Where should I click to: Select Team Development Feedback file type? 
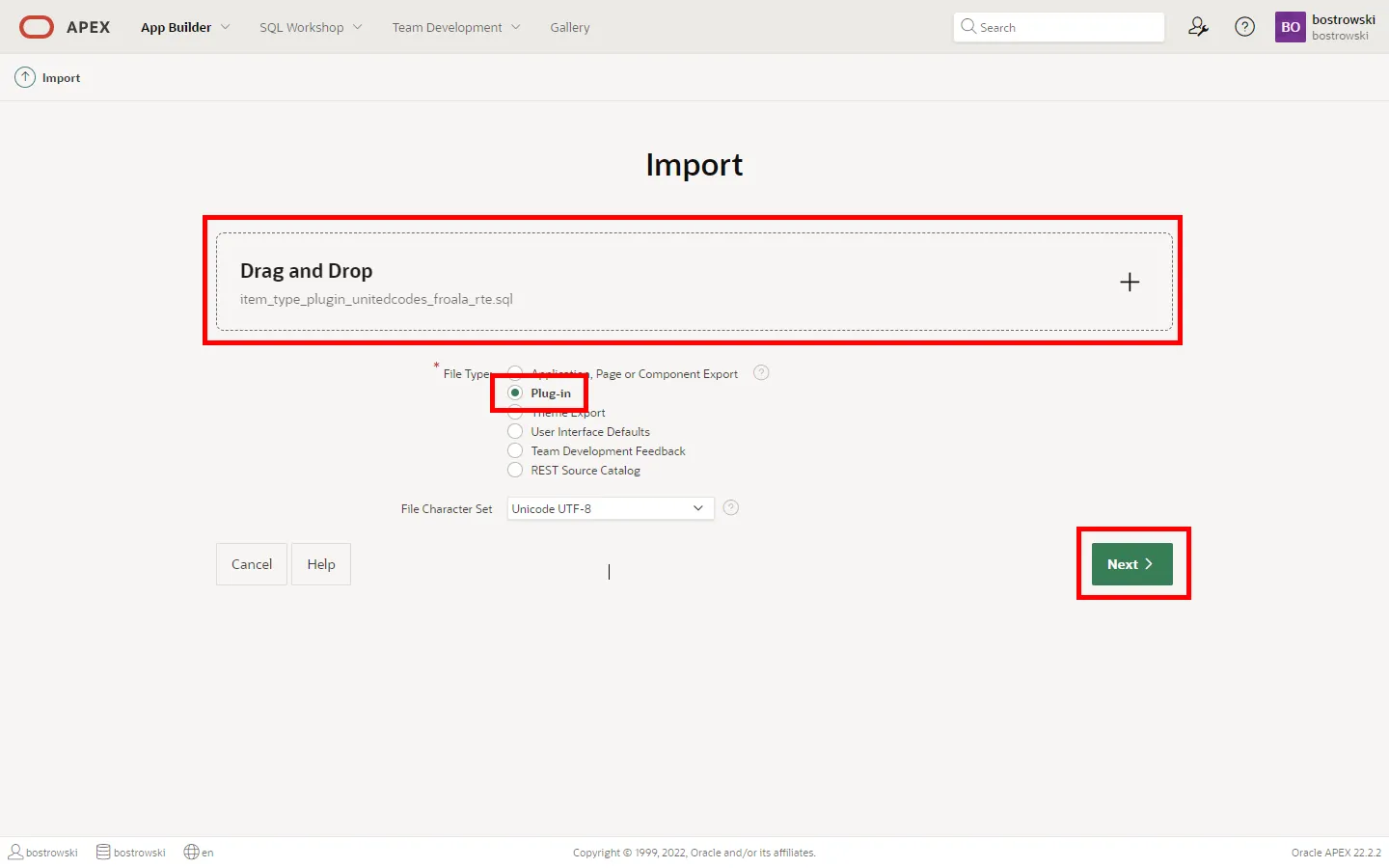515,451
